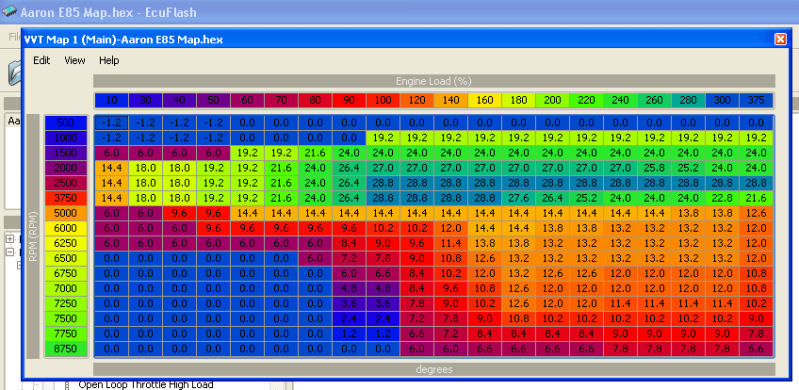Open the Help menu in VVT Map window
Screen dimensions: 799x390
tap(109, 60)
